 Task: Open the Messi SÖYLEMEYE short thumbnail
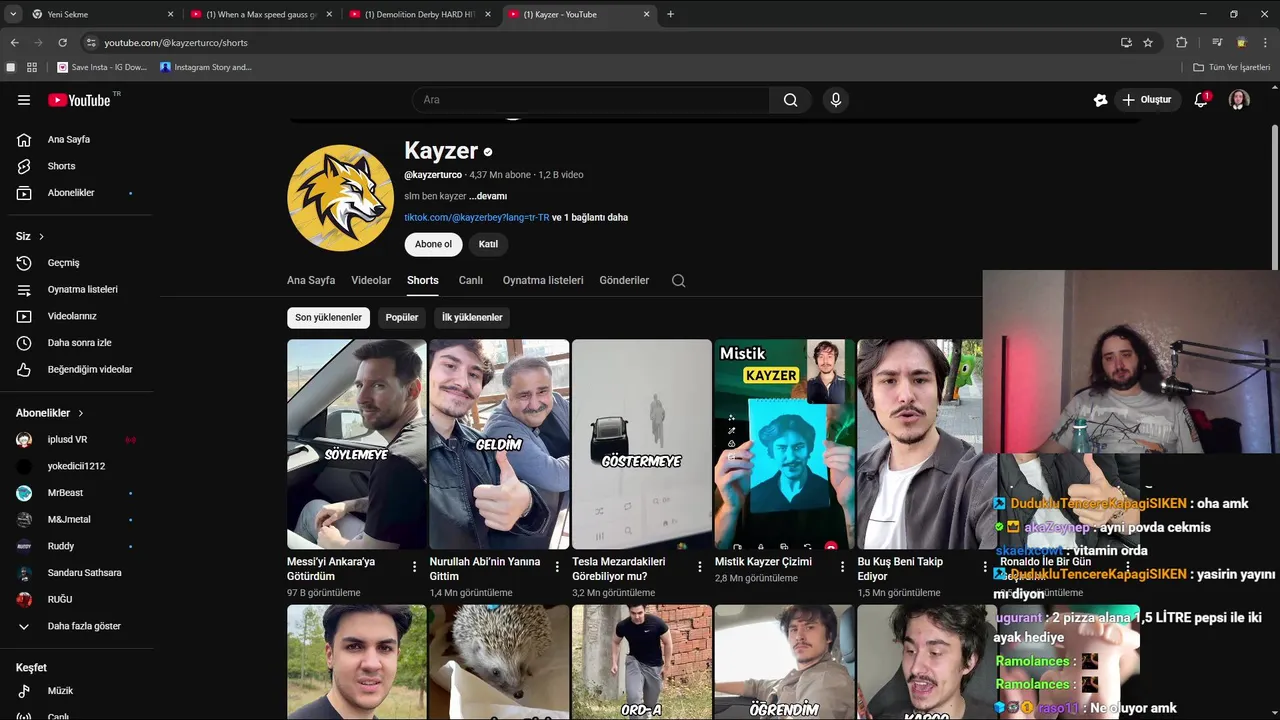tap(357, 444)
